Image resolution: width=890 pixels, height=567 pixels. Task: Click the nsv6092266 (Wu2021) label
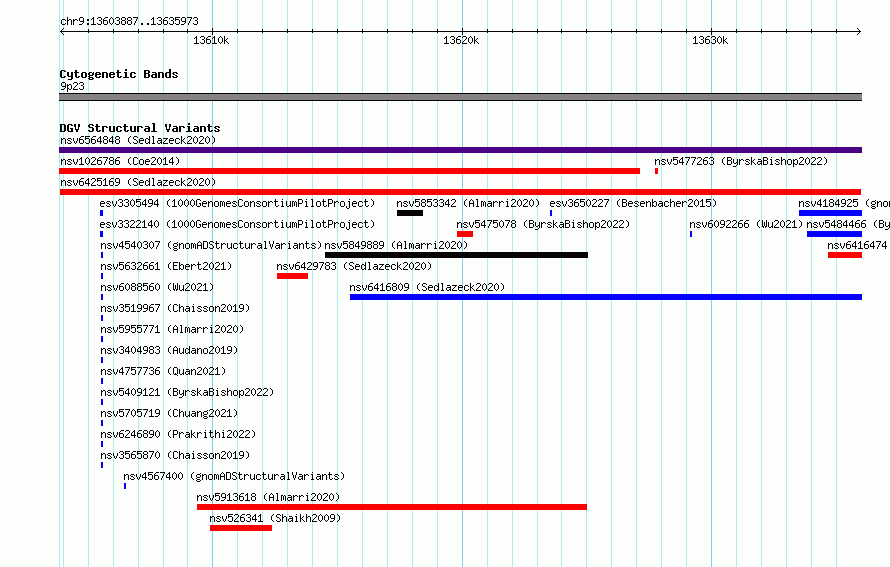coord(746,224)
